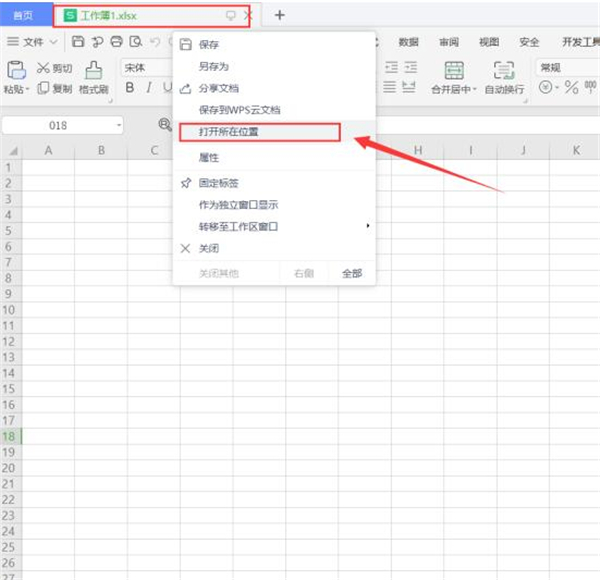Select column H header
Viewport: 600px width, 580px height.
tap(418, 150)
